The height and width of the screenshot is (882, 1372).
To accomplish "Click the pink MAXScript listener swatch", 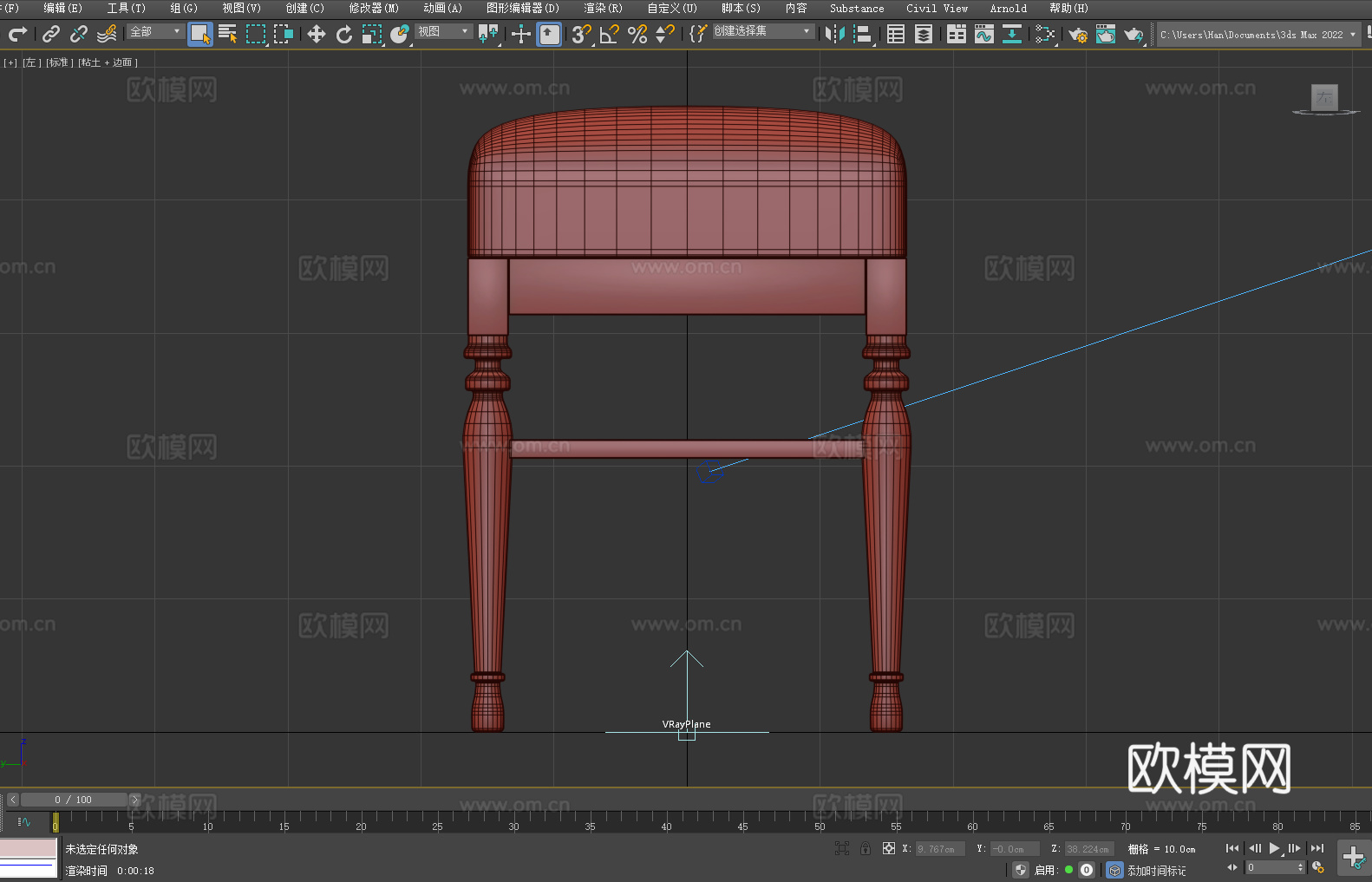I will (29, 848).
